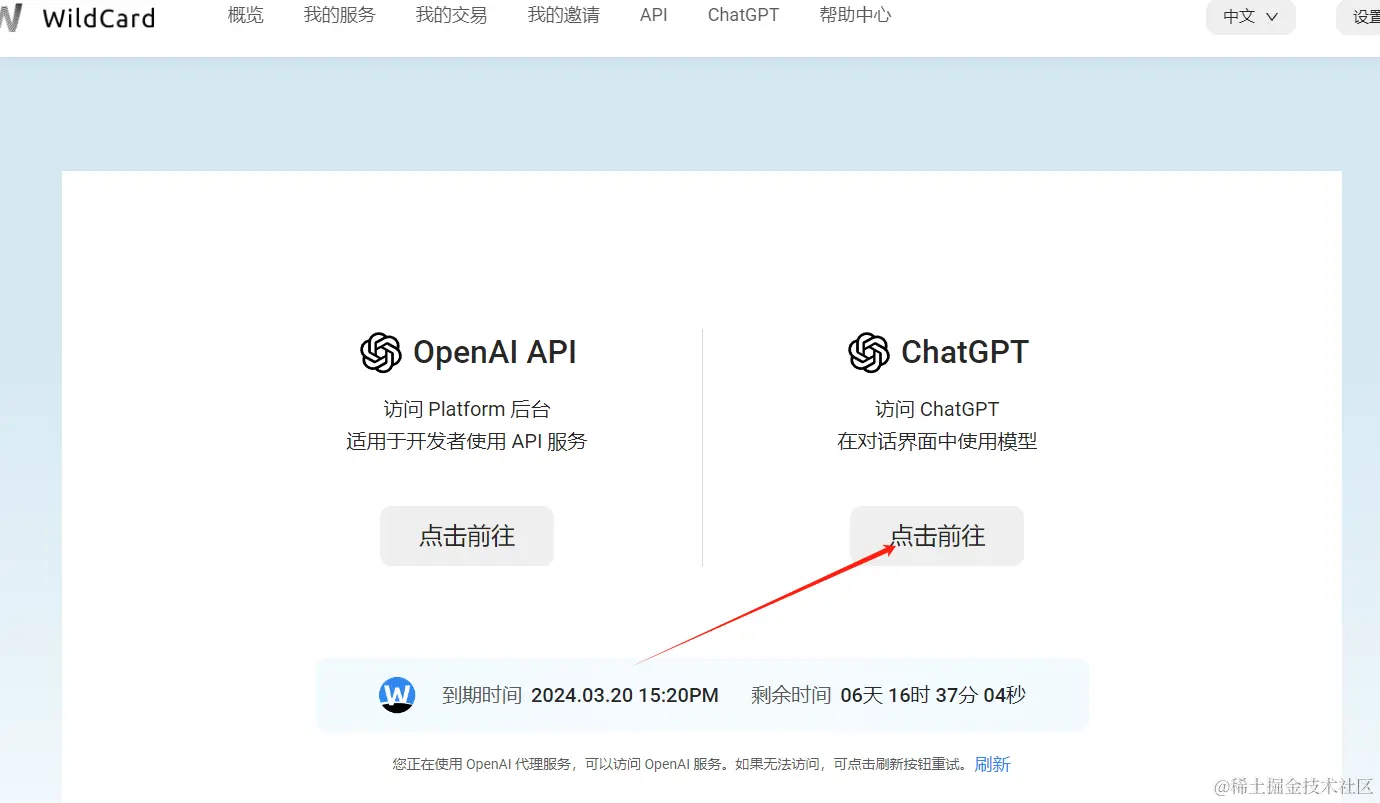Select ChatGPT in the top navigation
The height and width of the screenshot is (803, 1380).
pyautogui.click(x=743, y=16)
